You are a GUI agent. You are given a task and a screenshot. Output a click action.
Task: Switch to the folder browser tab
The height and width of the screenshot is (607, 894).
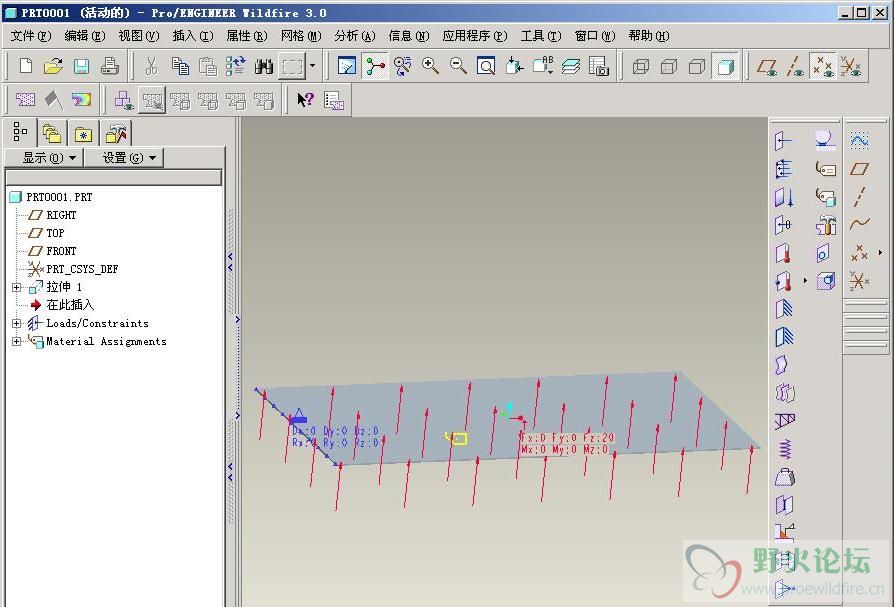52,134
